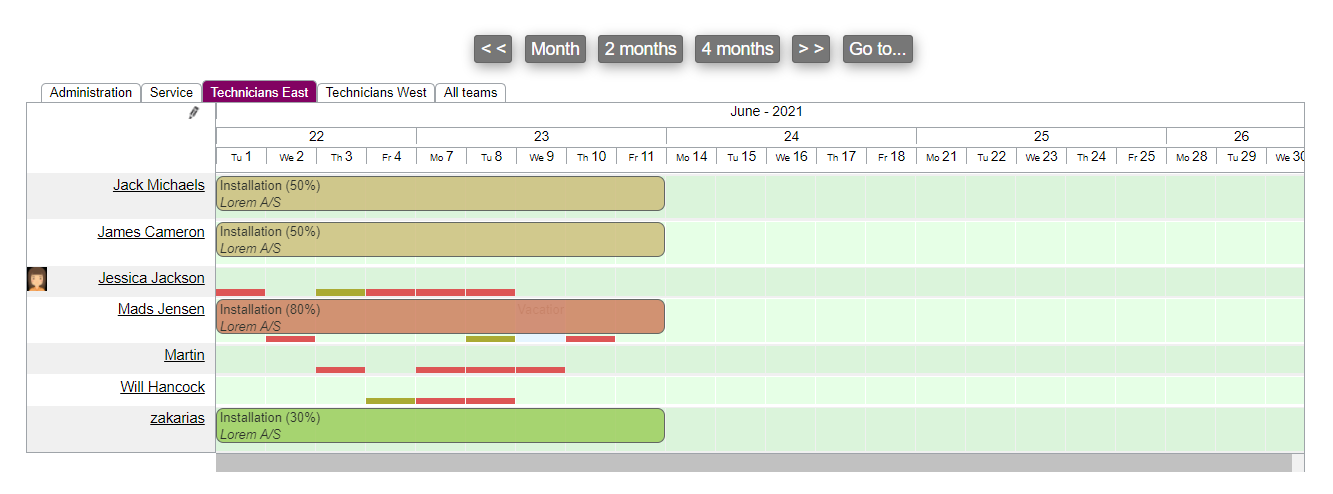Open the Service tab
The height and width of the screenshot is (494, 1333).
(x=171, y=92)
